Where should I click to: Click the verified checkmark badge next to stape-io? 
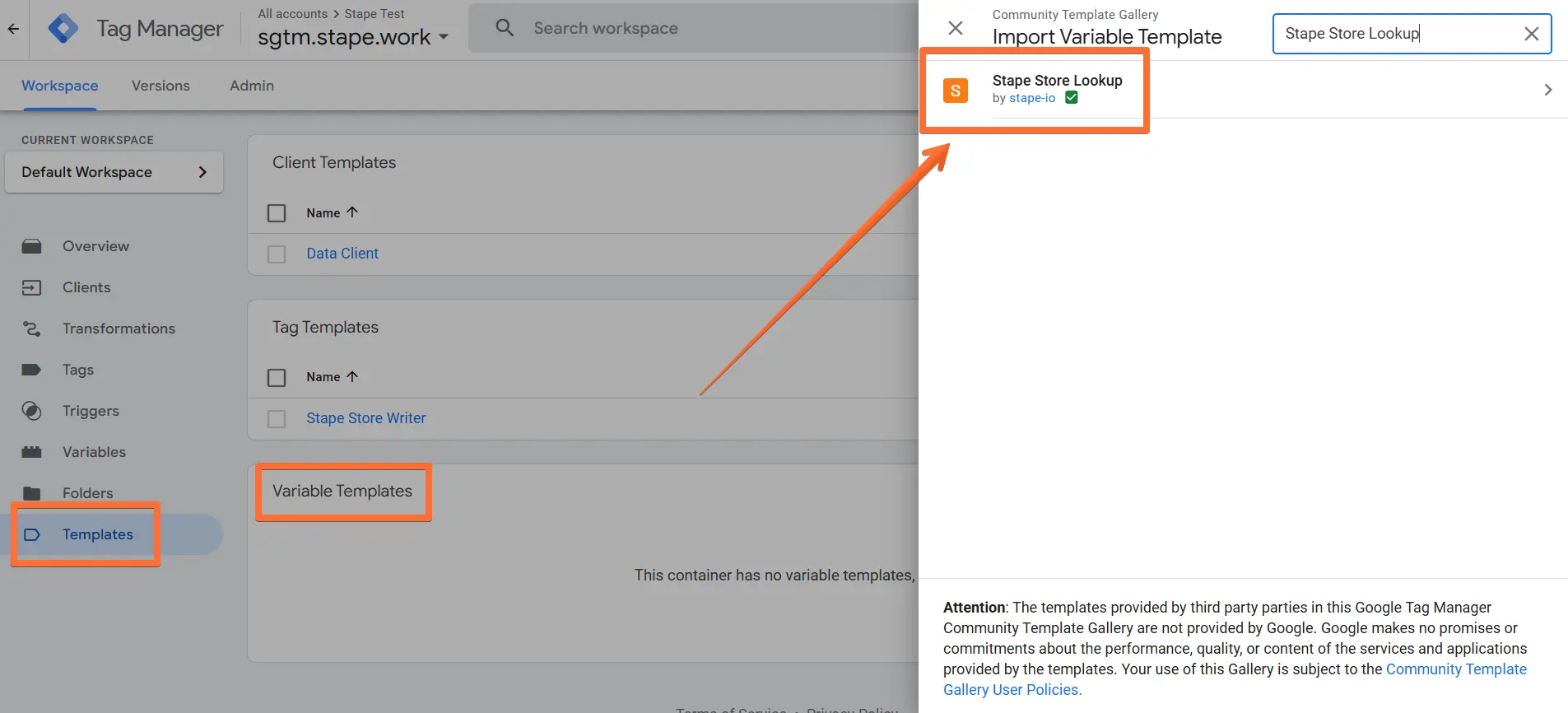pos(1072,97)
